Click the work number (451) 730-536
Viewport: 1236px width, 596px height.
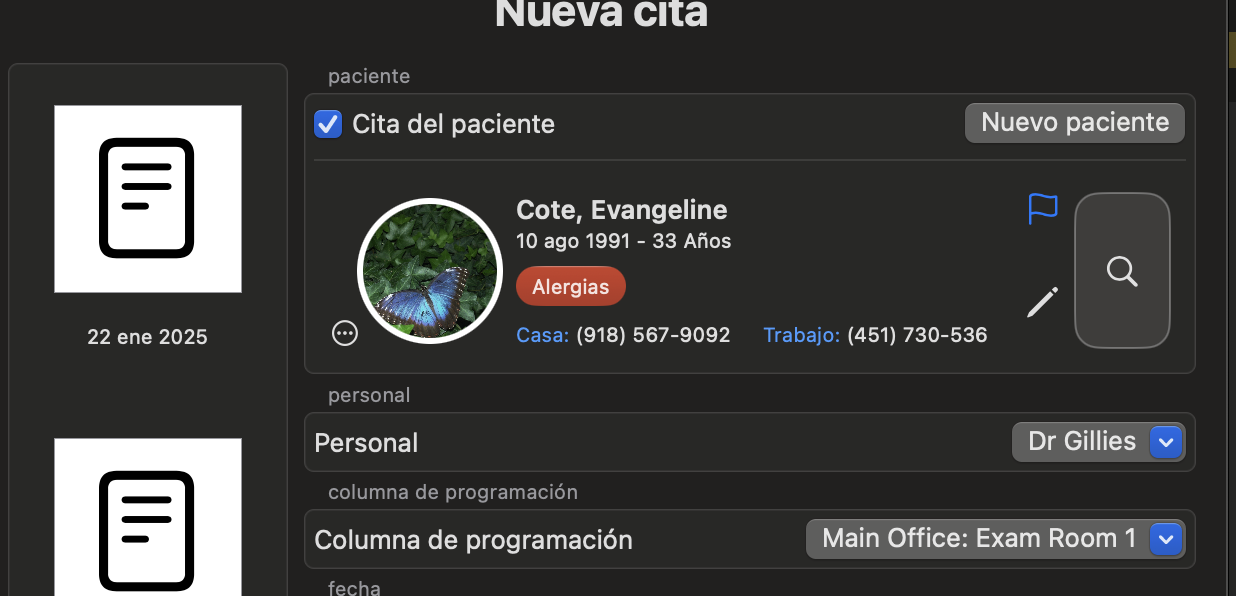click(x=917, y=335)
